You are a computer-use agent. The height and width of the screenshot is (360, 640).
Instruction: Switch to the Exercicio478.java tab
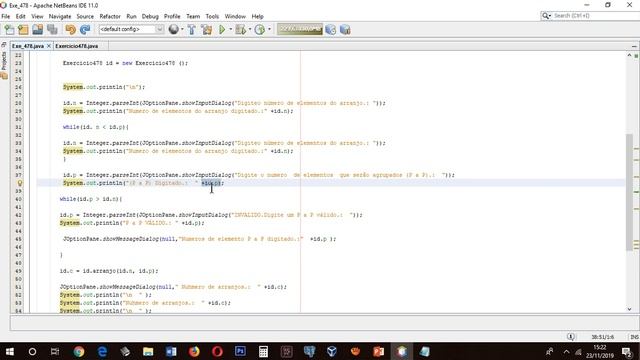point(76,46)
